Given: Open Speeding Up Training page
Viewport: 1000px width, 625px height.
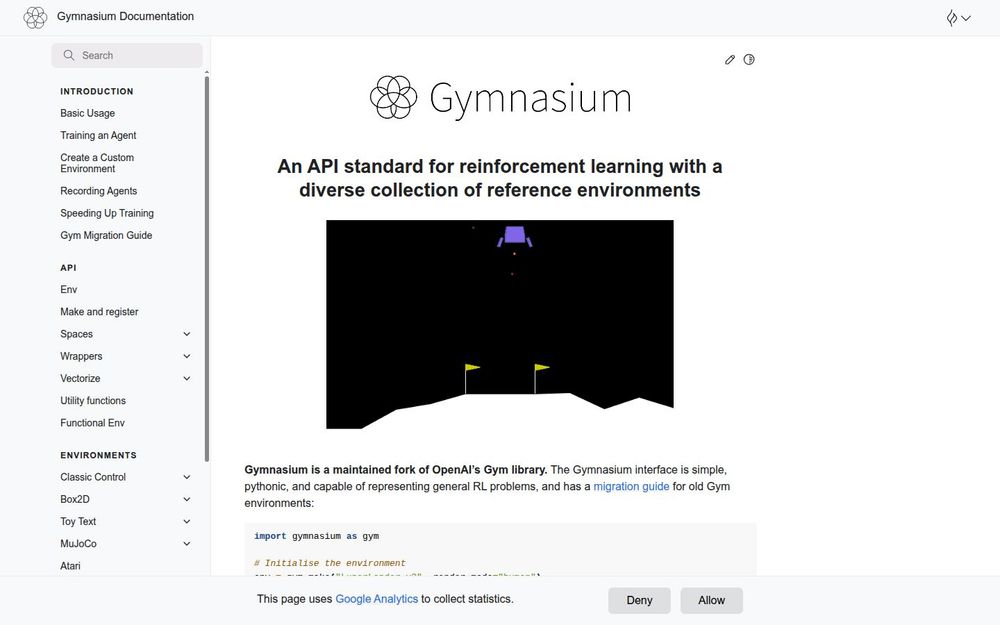Looking at the screenshot, I should (107, 213).
